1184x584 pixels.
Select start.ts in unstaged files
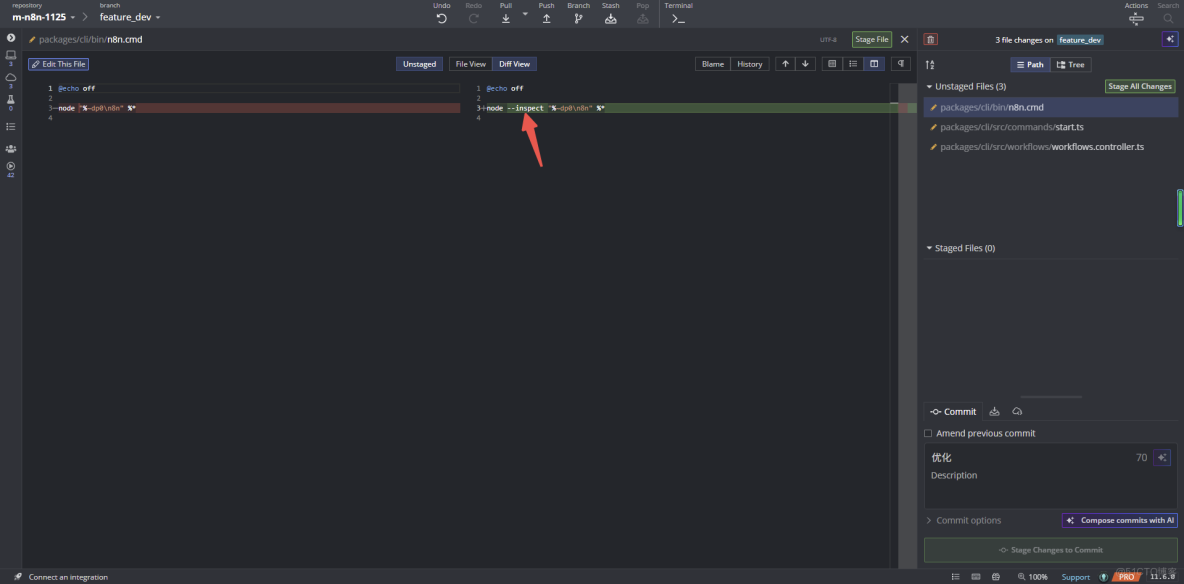click(1050, 127)
